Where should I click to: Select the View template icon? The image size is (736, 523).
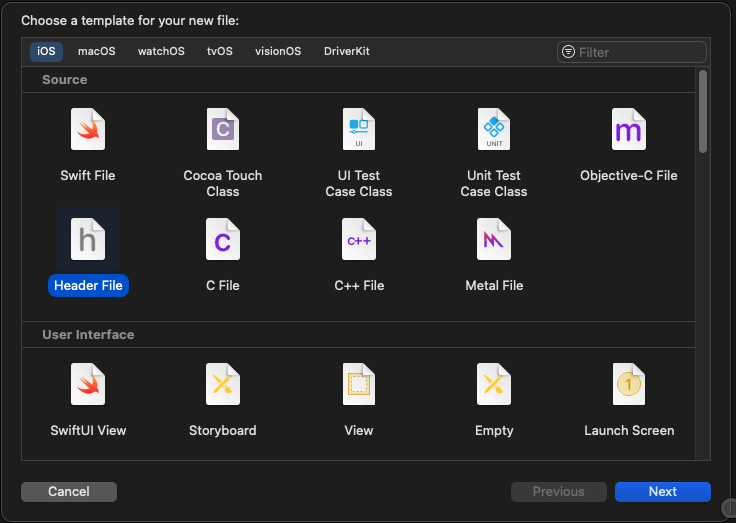[359, 384]
